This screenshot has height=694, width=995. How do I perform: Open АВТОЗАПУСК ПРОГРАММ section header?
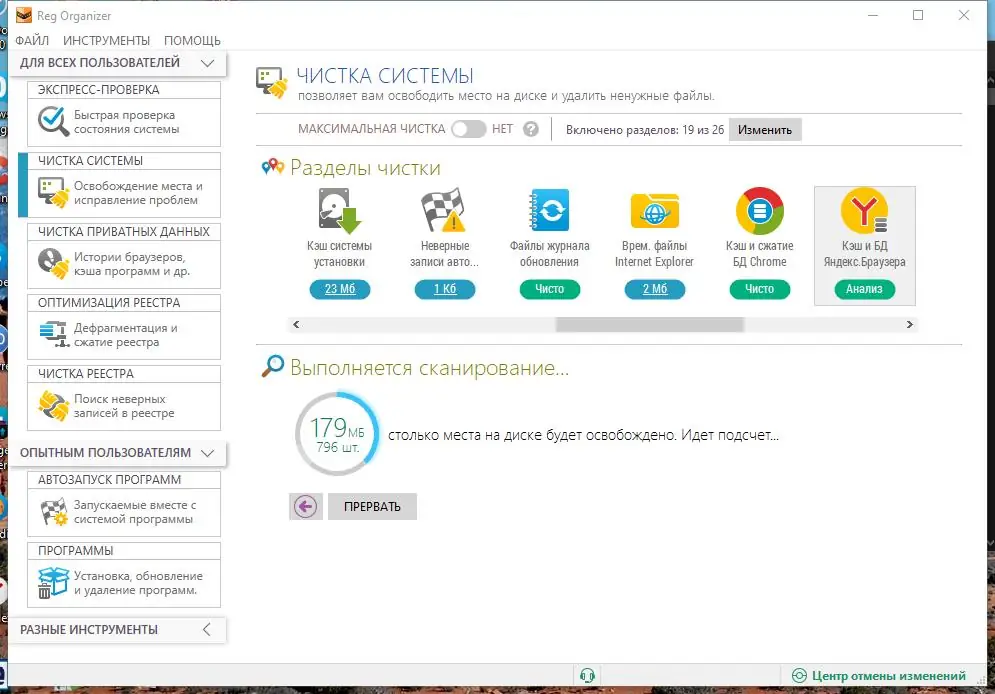click(124, 480)
